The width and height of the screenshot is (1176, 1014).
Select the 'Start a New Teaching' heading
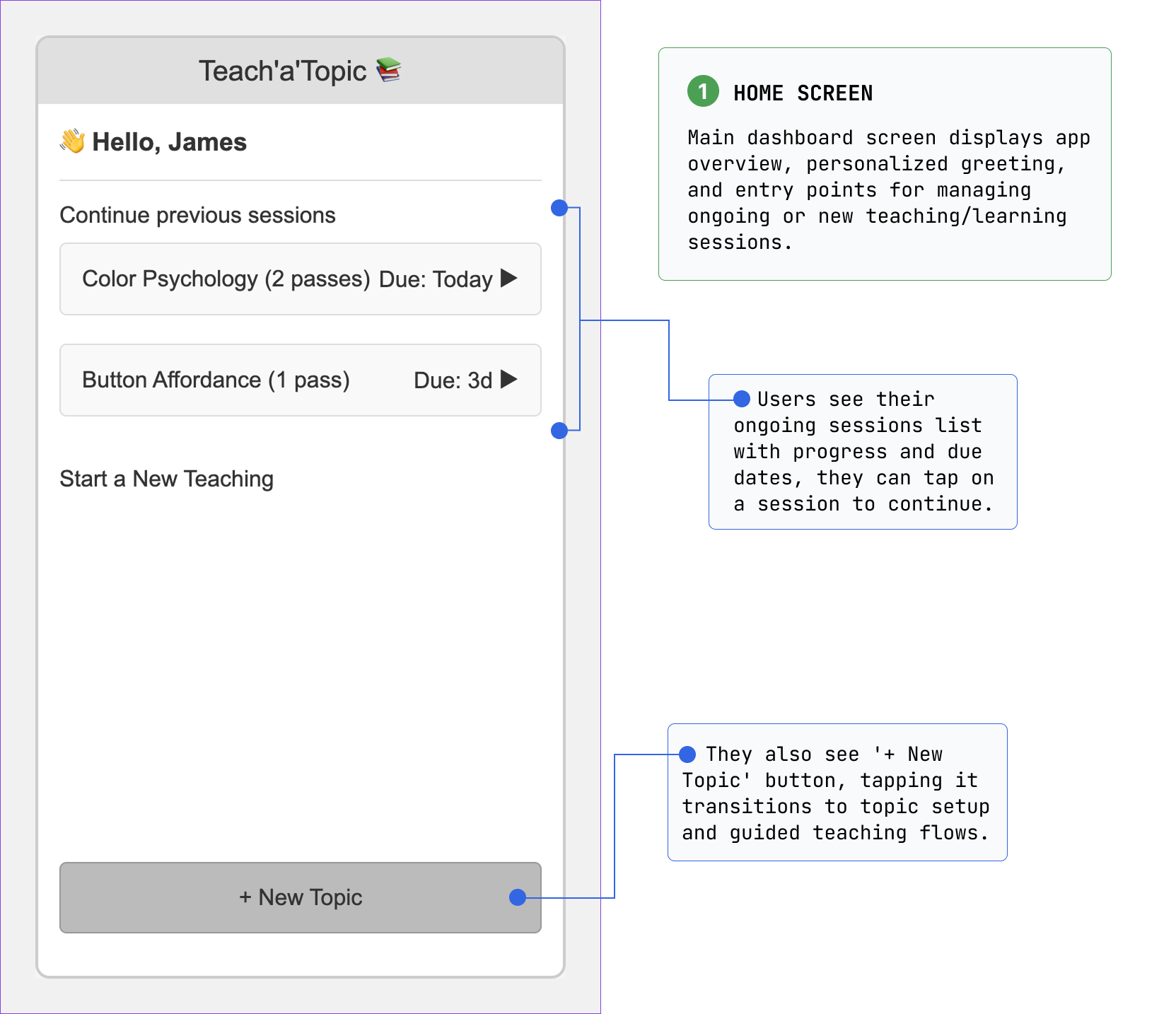click(x=166, y=479)
